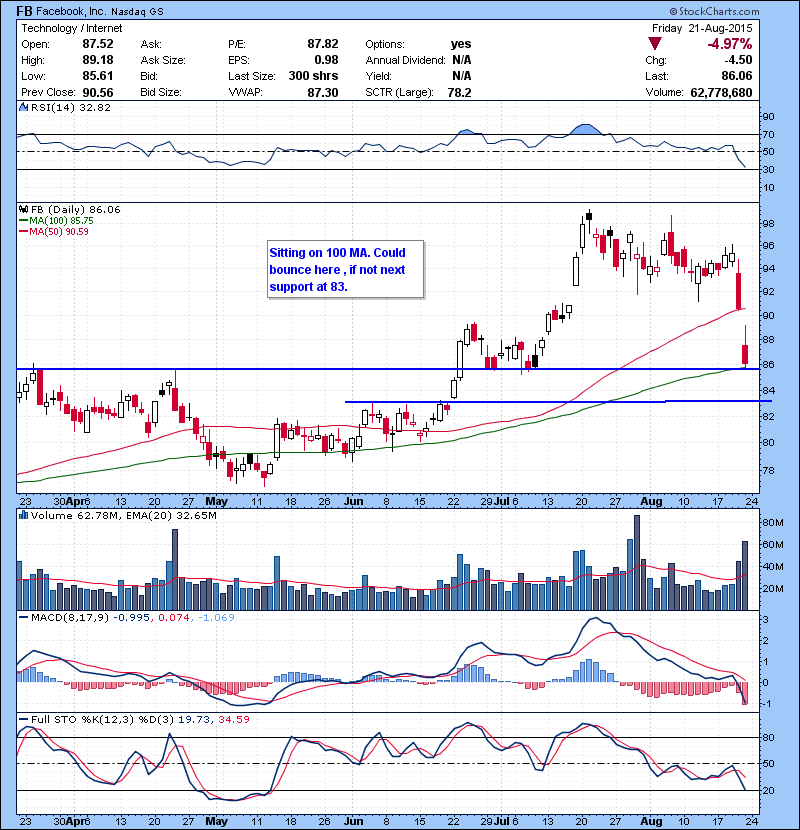Click the Last Size value 300 shrs
800x830 pixels.
(313, 76)
